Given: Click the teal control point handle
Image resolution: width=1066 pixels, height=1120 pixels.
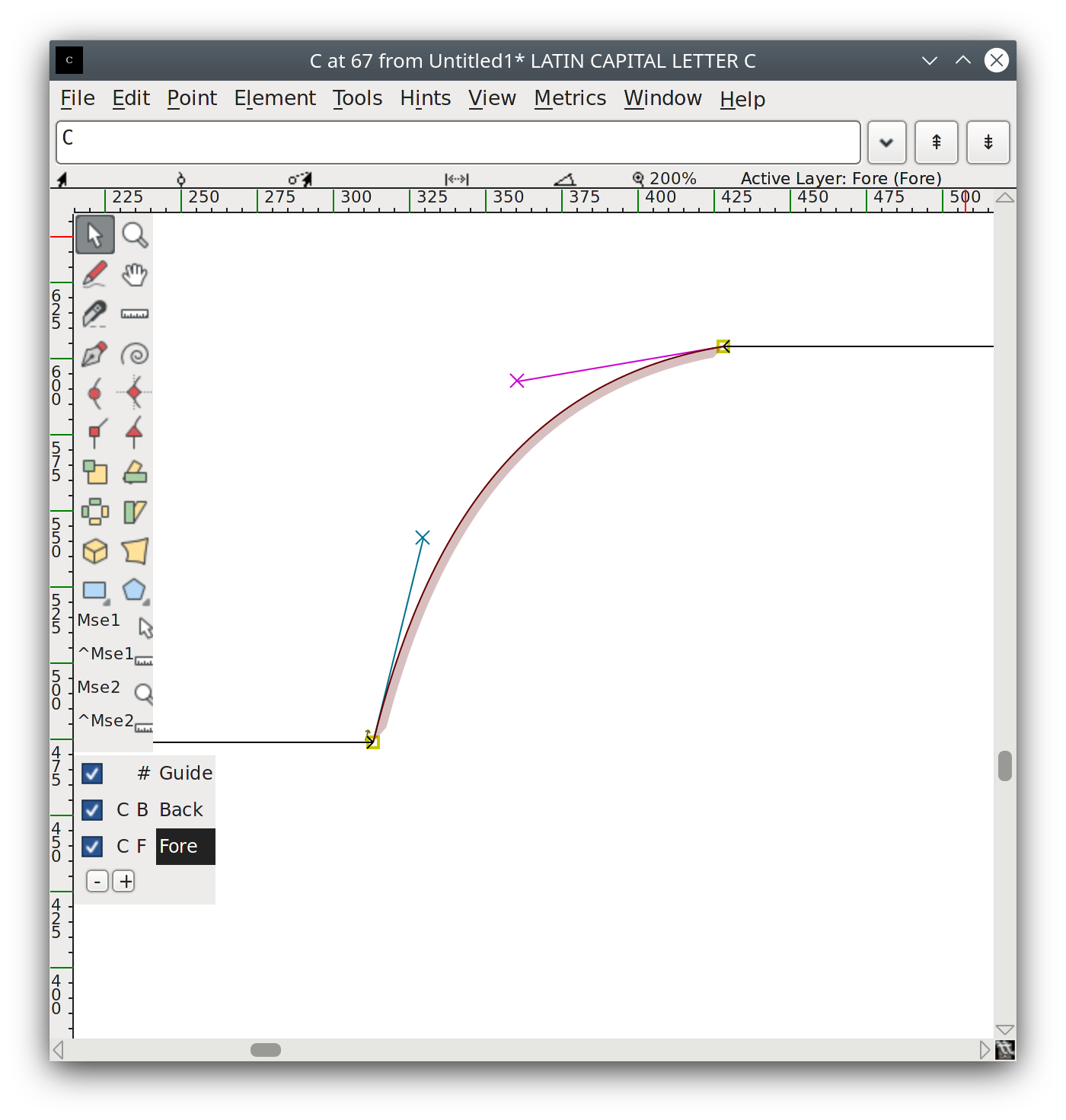Looking at the screenshot, I should [423, 538].
